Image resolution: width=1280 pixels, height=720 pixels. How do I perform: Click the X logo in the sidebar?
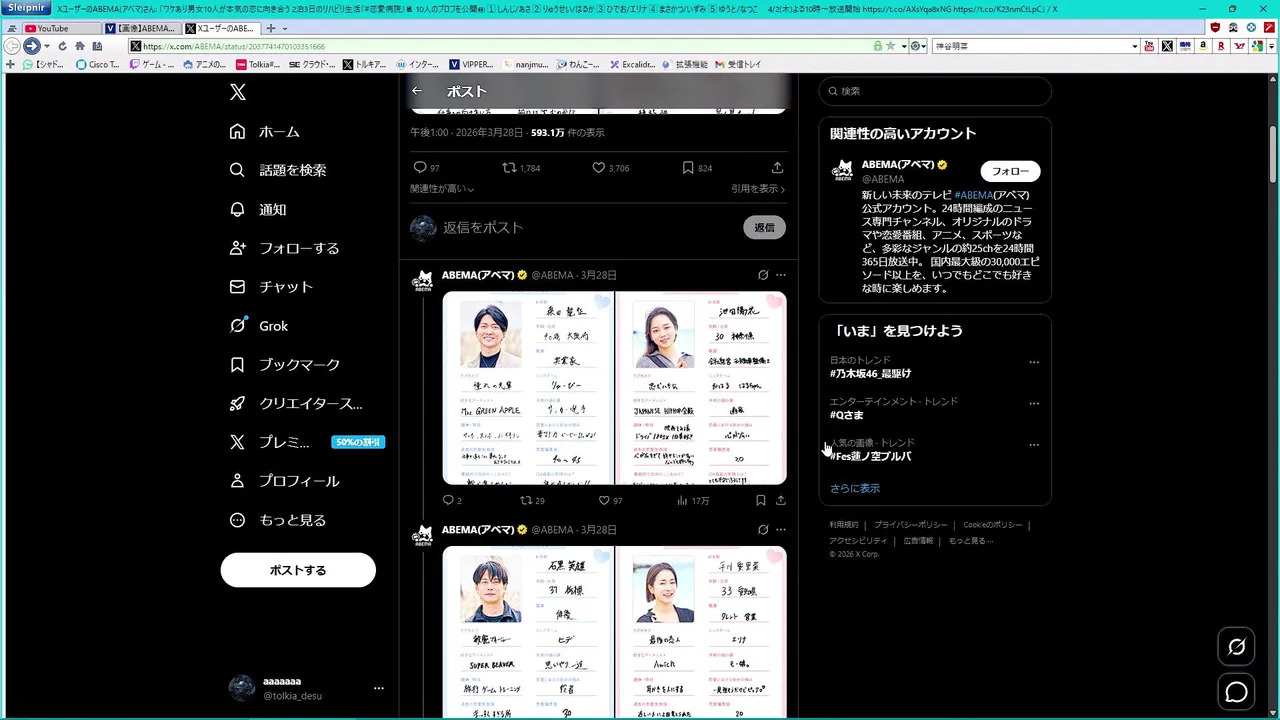tap(237, 92)
